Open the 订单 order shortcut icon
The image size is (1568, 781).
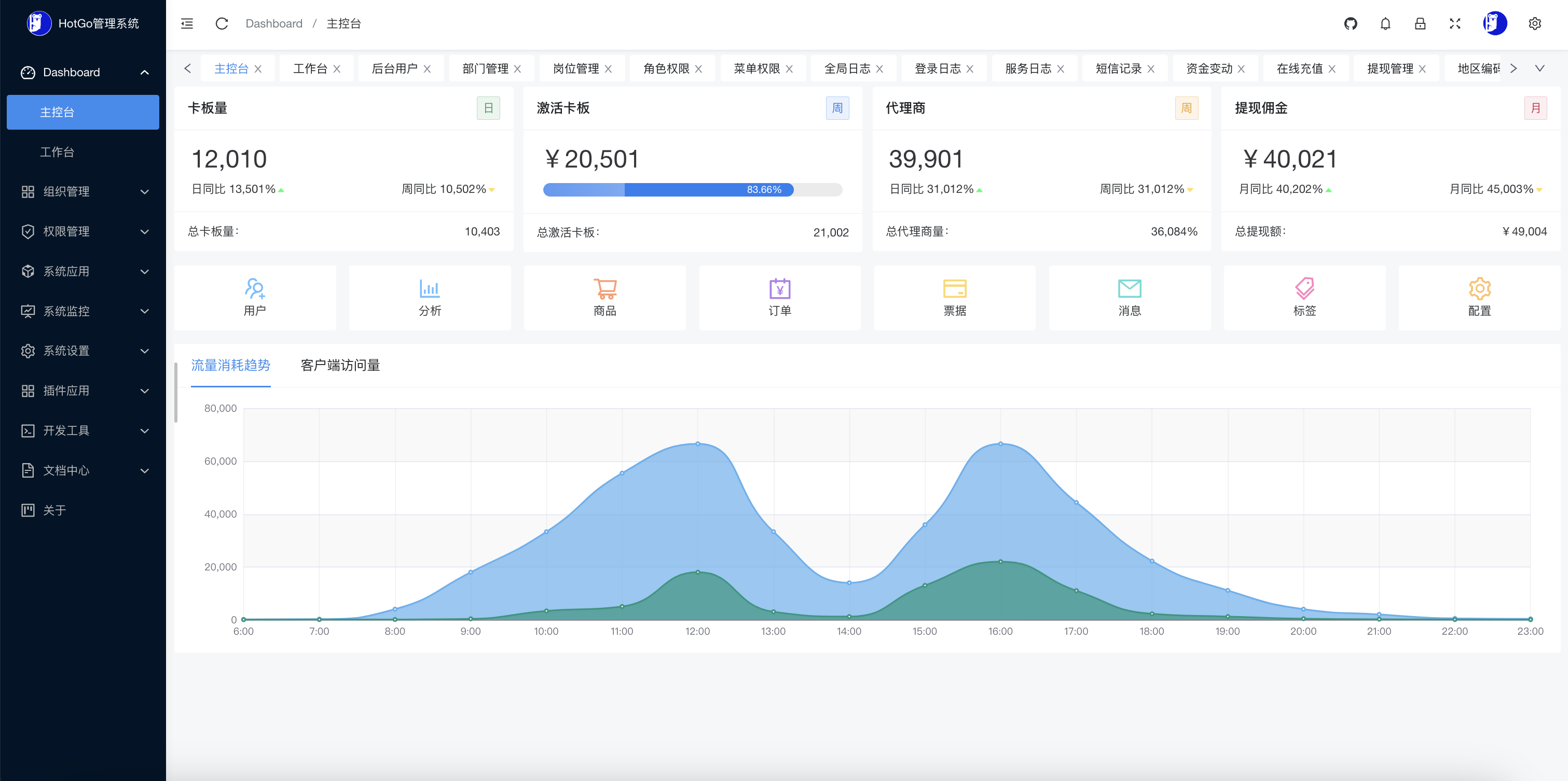tap(779, 298)
